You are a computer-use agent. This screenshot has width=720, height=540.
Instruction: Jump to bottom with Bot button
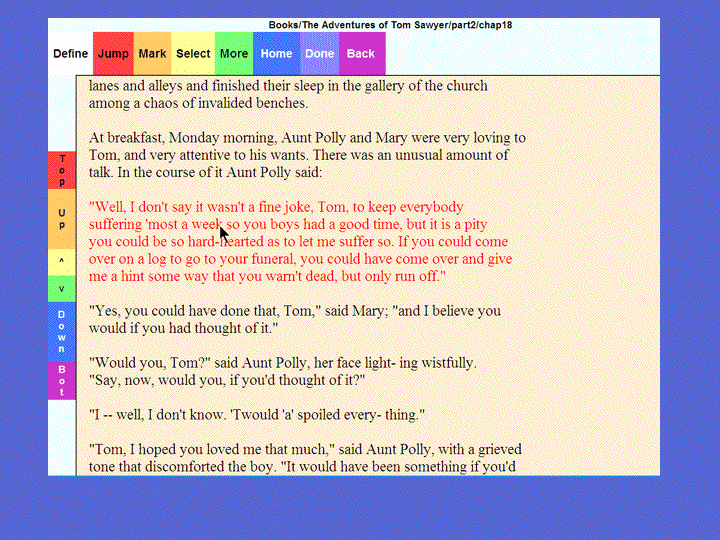[62, 380]
